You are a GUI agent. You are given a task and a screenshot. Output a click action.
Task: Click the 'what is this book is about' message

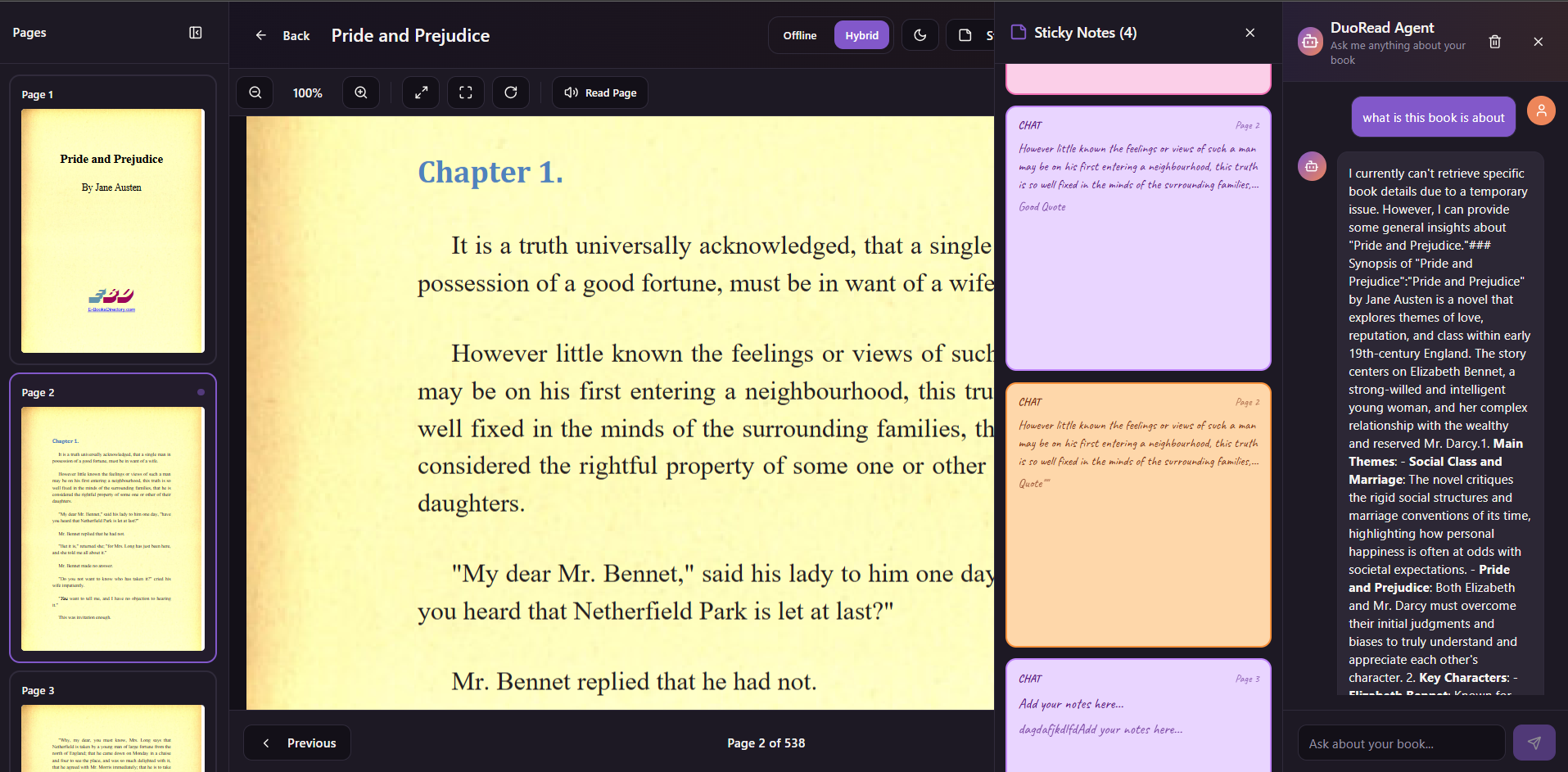pos(1434,117)
